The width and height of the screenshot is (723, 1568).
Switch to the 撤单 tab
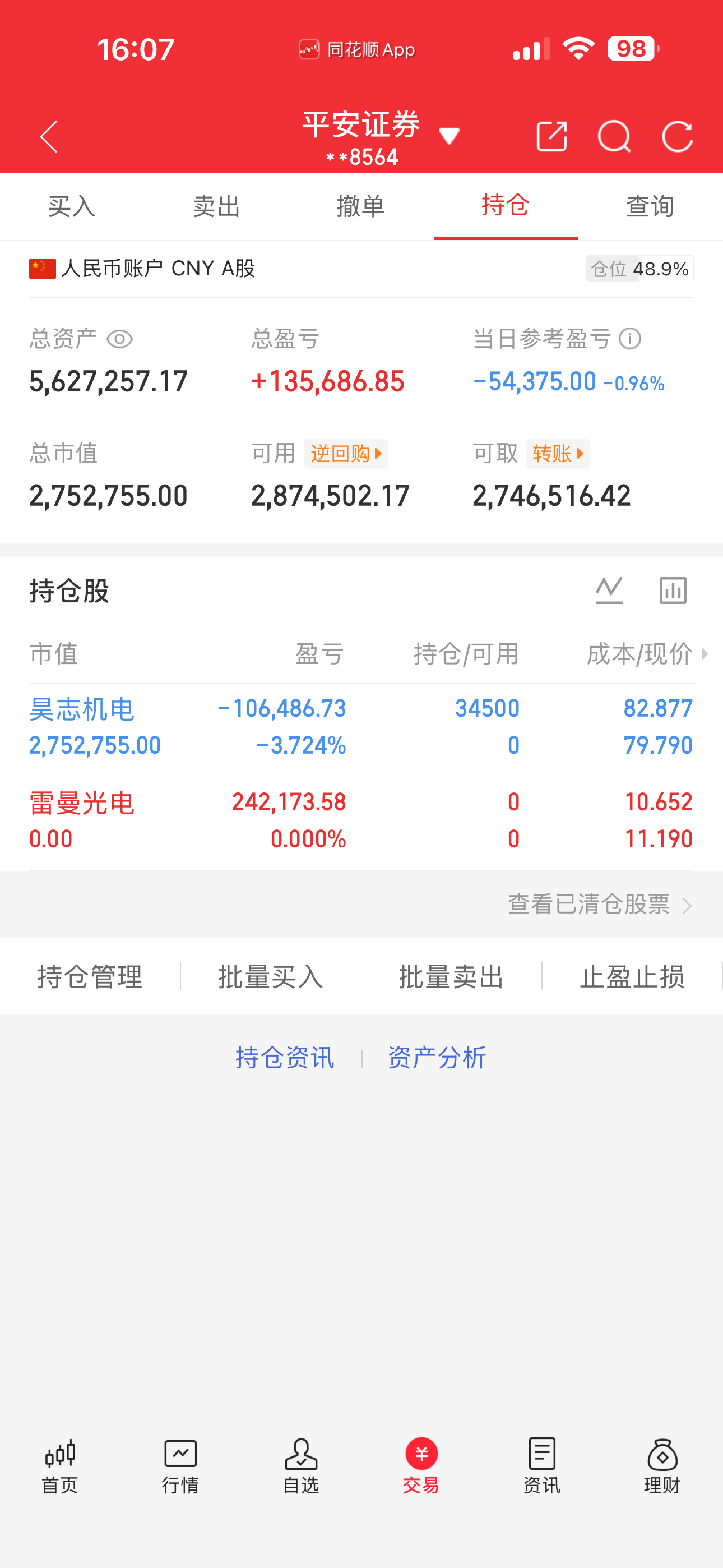(361, 206)
